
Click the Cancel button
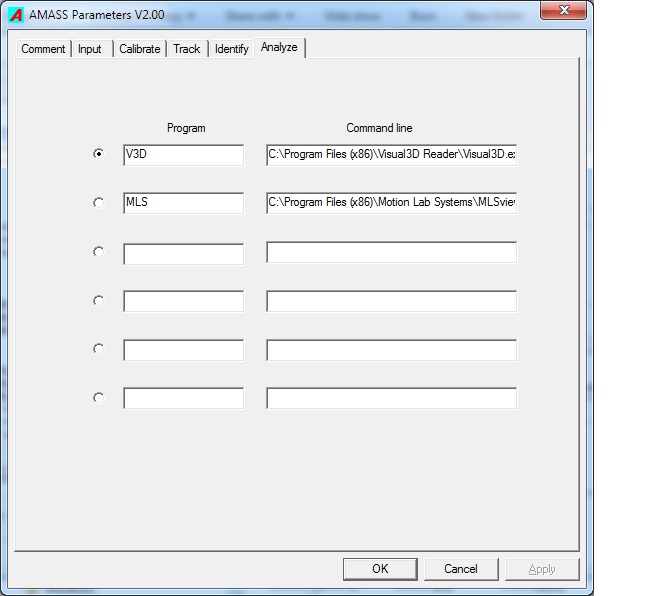460,569
